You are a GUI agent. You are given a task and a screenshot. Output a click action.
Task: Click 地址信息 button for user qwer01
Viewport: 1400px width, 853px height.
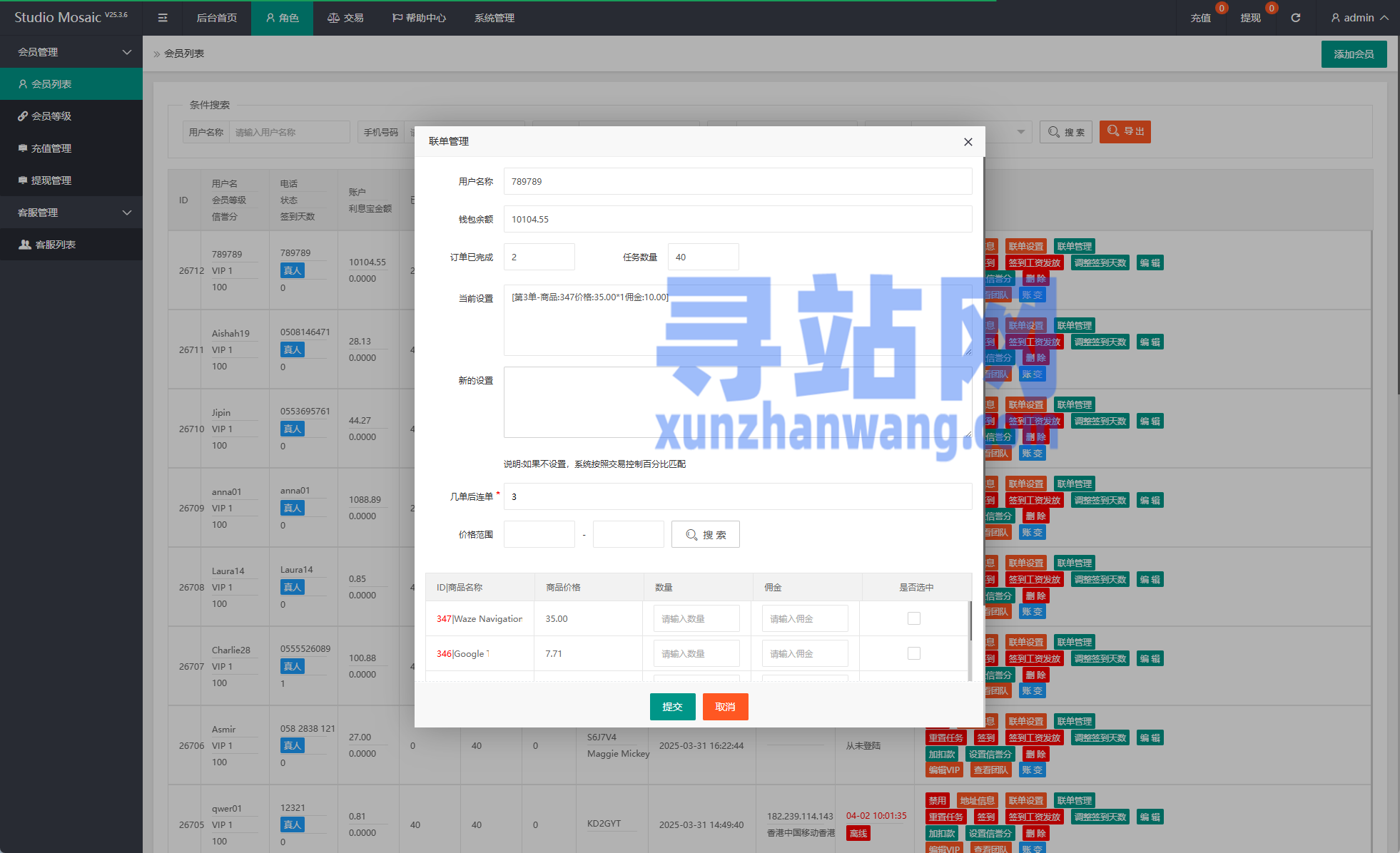click(x=978, y=800)
